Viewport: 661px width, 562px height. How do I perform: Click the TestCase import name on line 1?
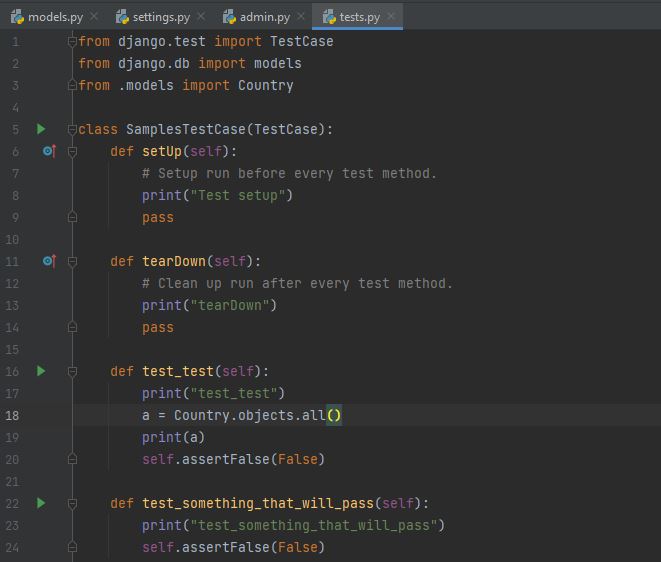(301, 41)
